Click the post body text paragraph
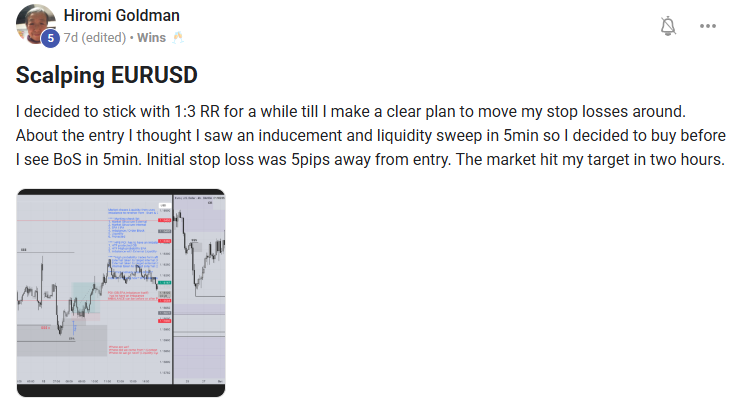 [370, 134]
